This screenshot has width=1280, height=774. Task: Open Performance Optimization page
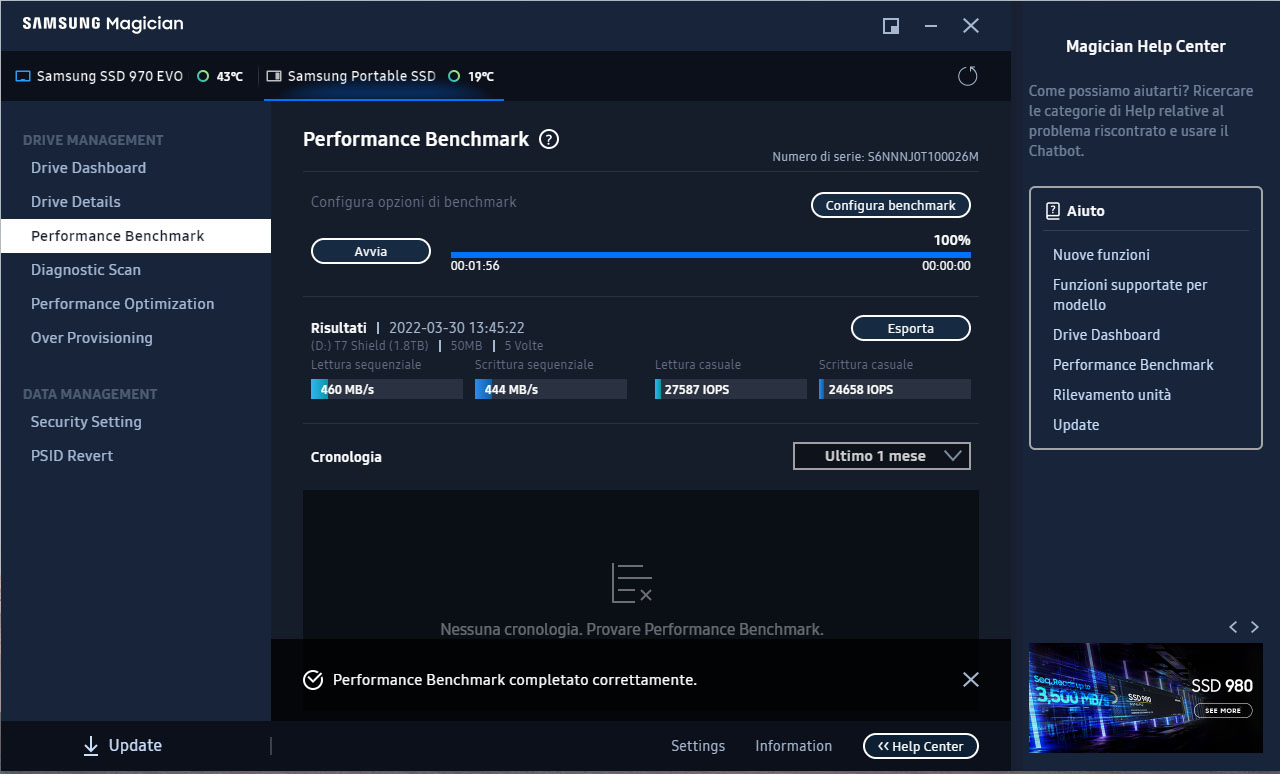pos(135,304)
